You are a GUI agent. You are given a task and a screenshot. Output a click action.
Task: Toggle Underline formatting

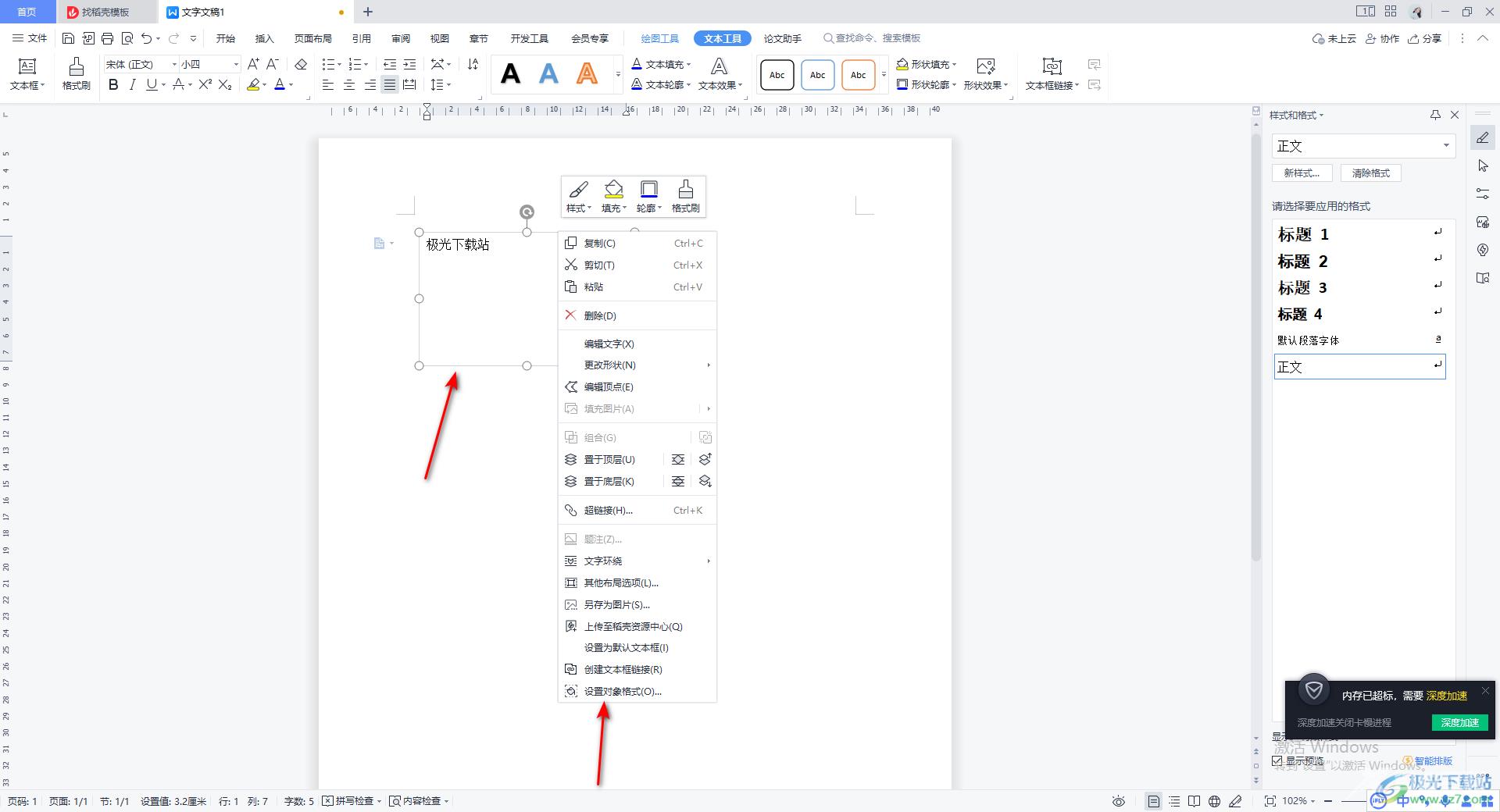click(x=152, y=84)
